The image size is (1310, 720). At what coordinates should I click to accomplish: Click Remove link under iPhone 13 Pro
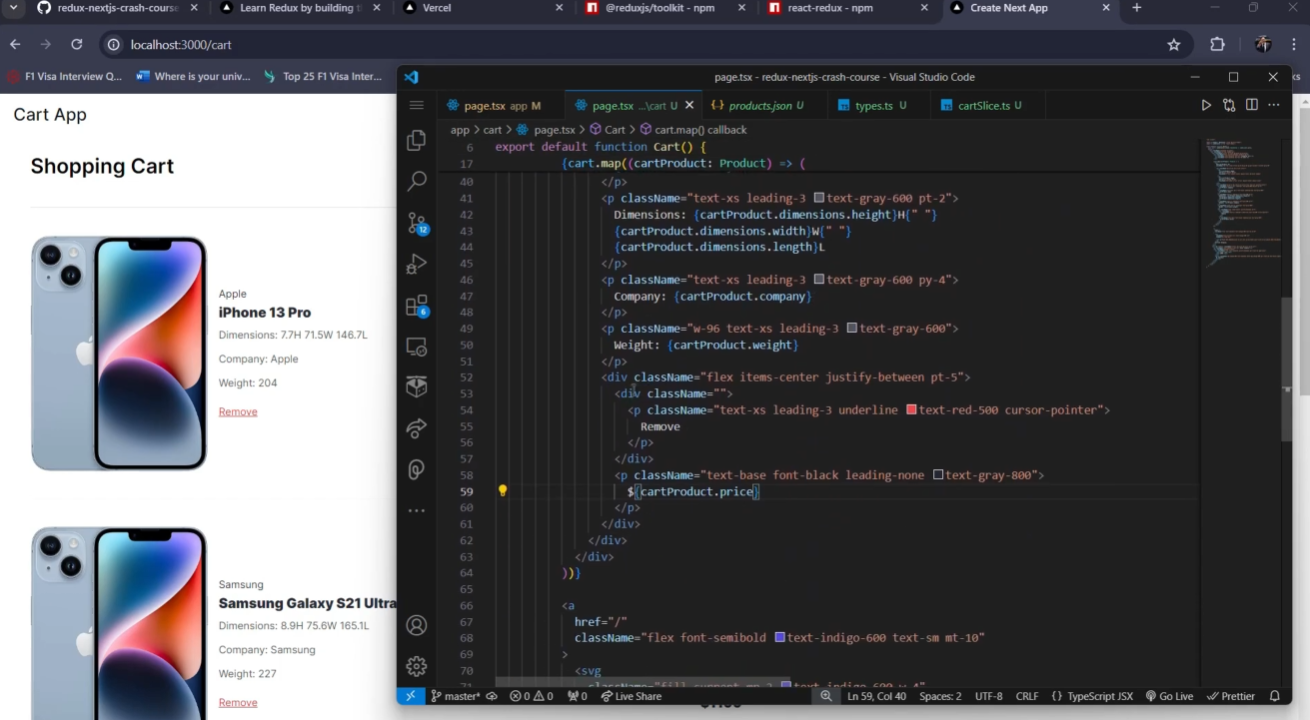pos(238,412)
